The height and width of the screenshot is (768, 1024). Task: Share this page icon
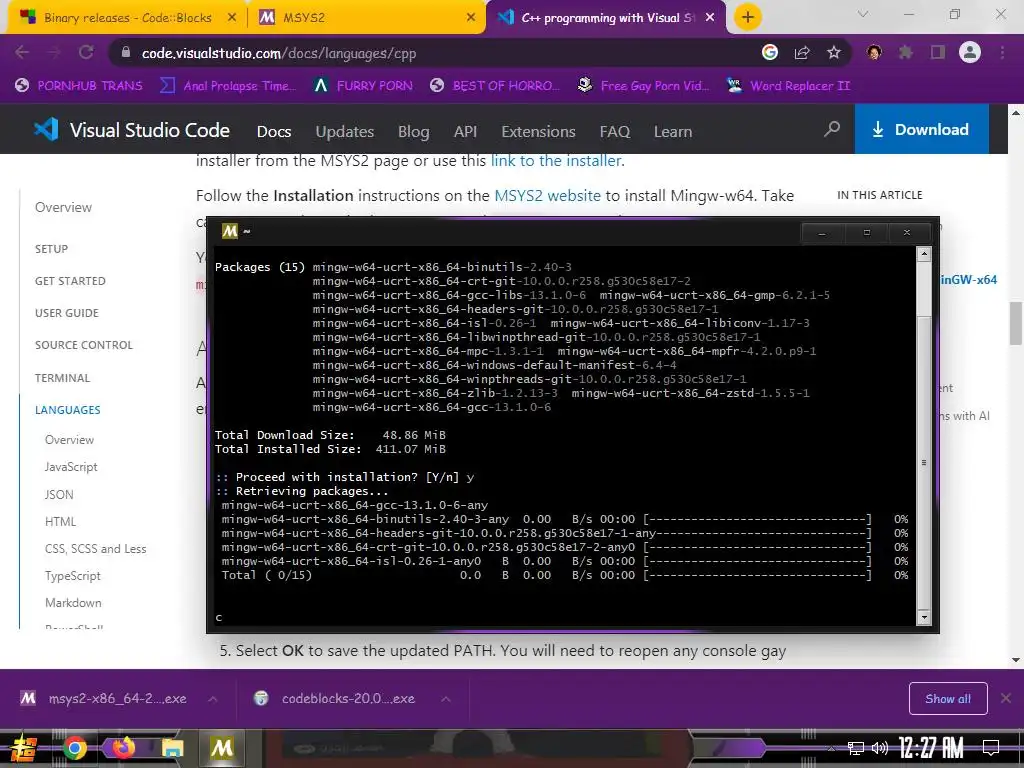click(x=802, y=52)
